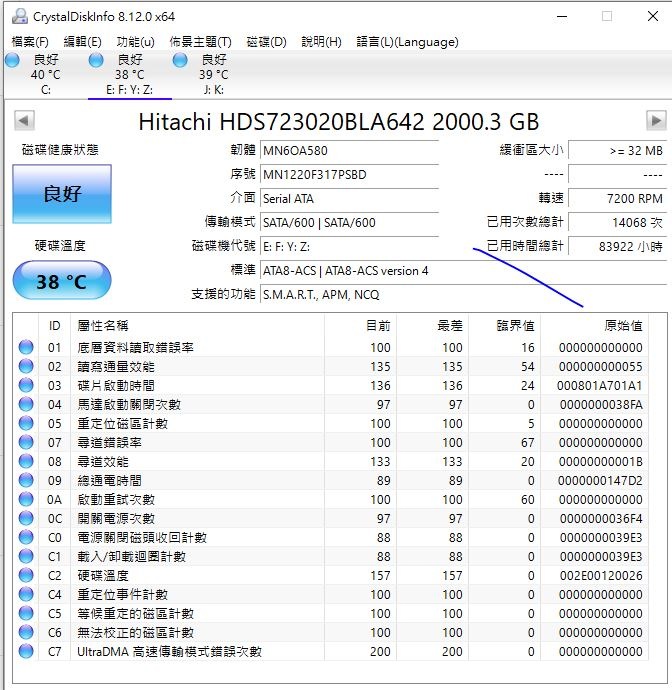Viewport: 672px width, 690px height.
Task: Click the status icon for attribute 03
Action: click(x=26, y=385)
